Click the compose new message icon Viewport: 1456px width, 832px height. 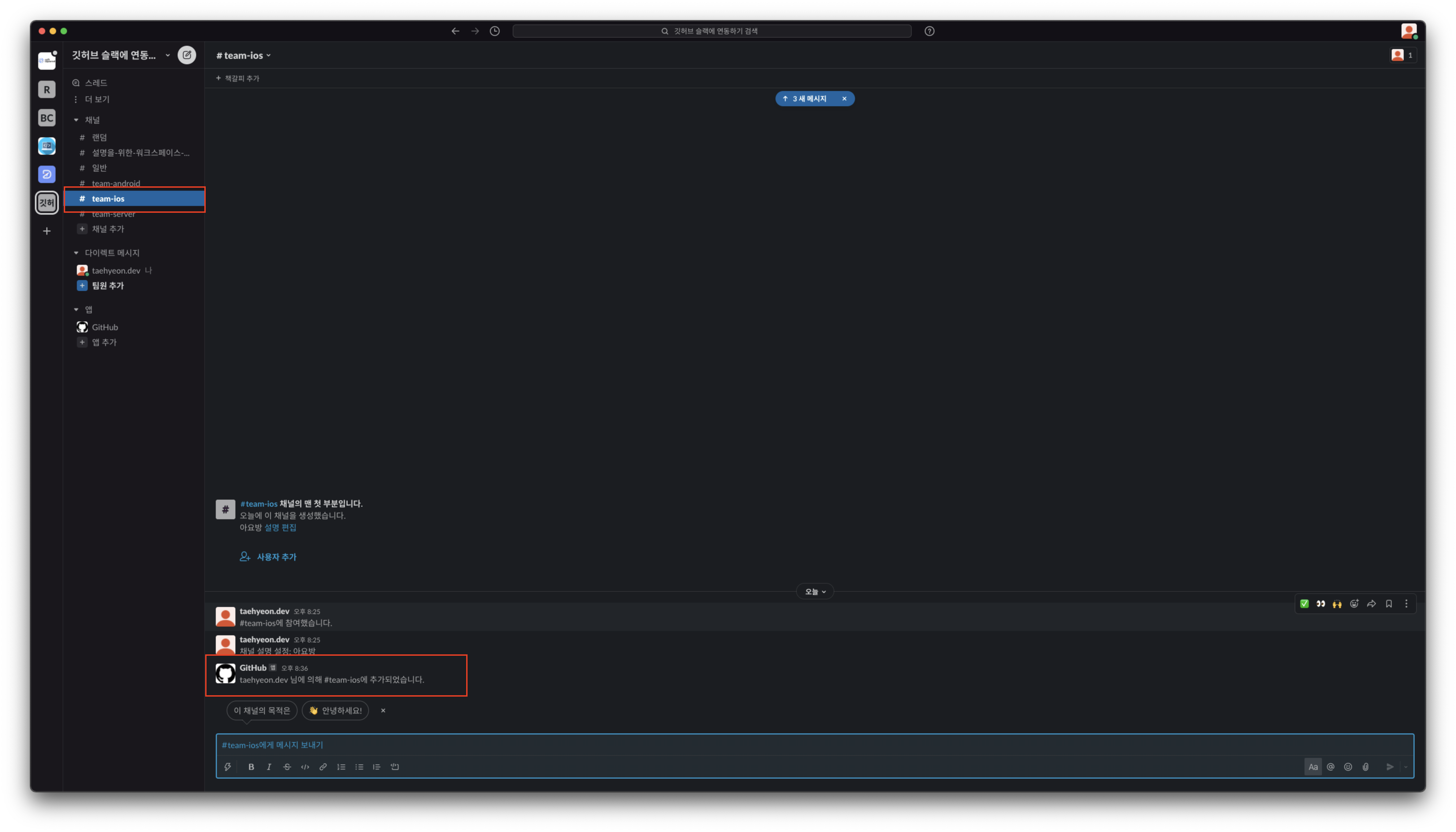[x=187, y=55]
